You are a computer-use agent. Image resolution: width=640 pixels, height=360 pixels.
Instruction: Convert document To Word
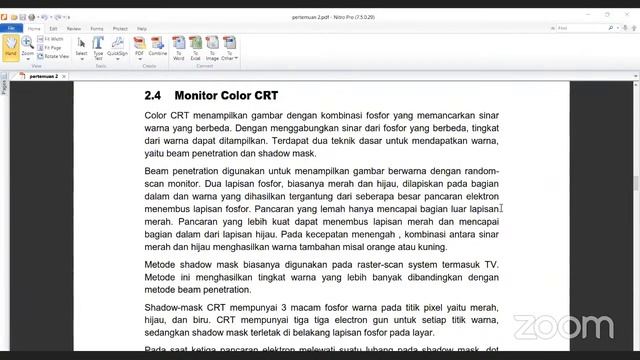click(x=178, y=48)
